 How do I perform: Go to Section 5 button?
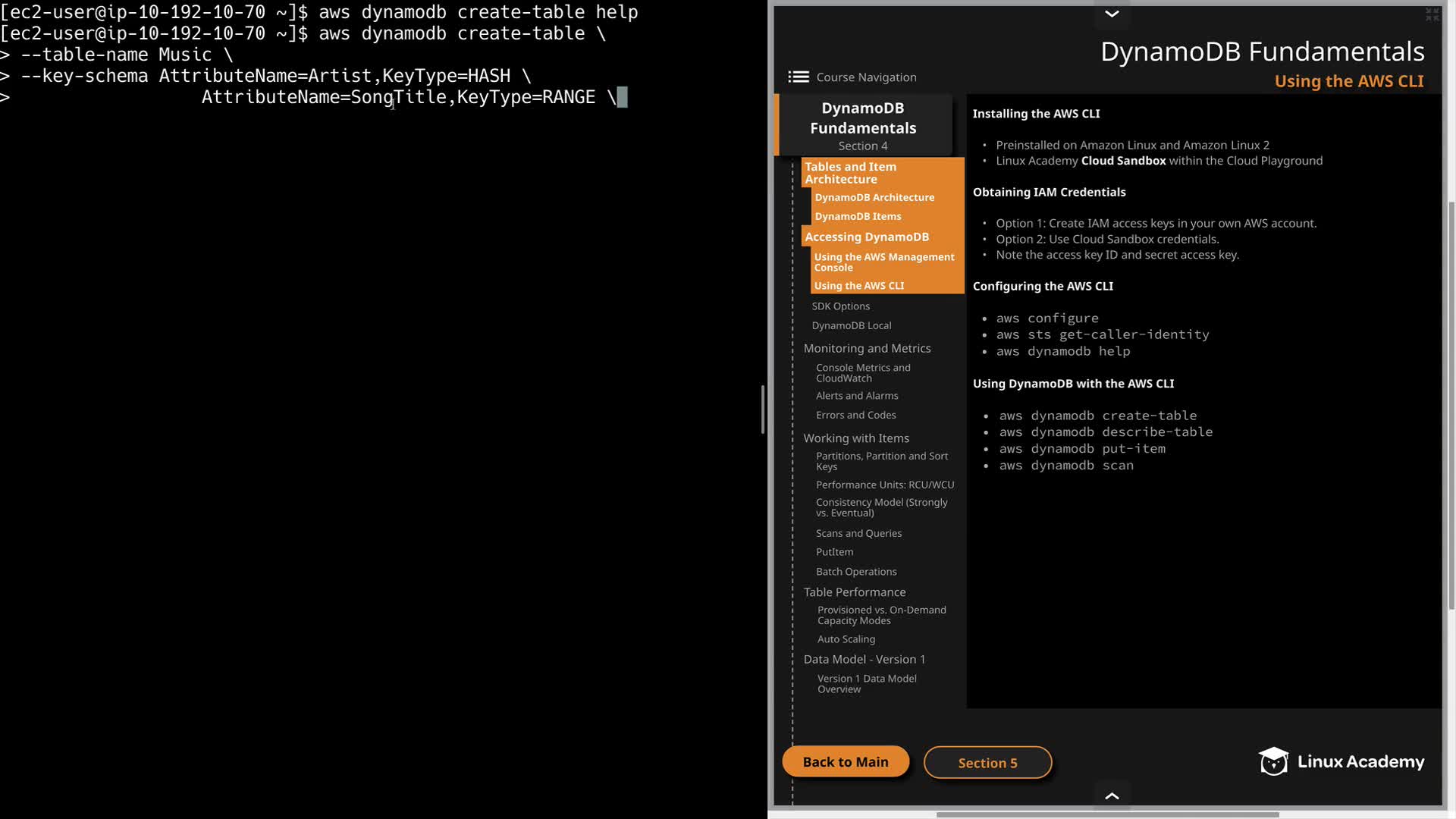click(x=987, y=763)
